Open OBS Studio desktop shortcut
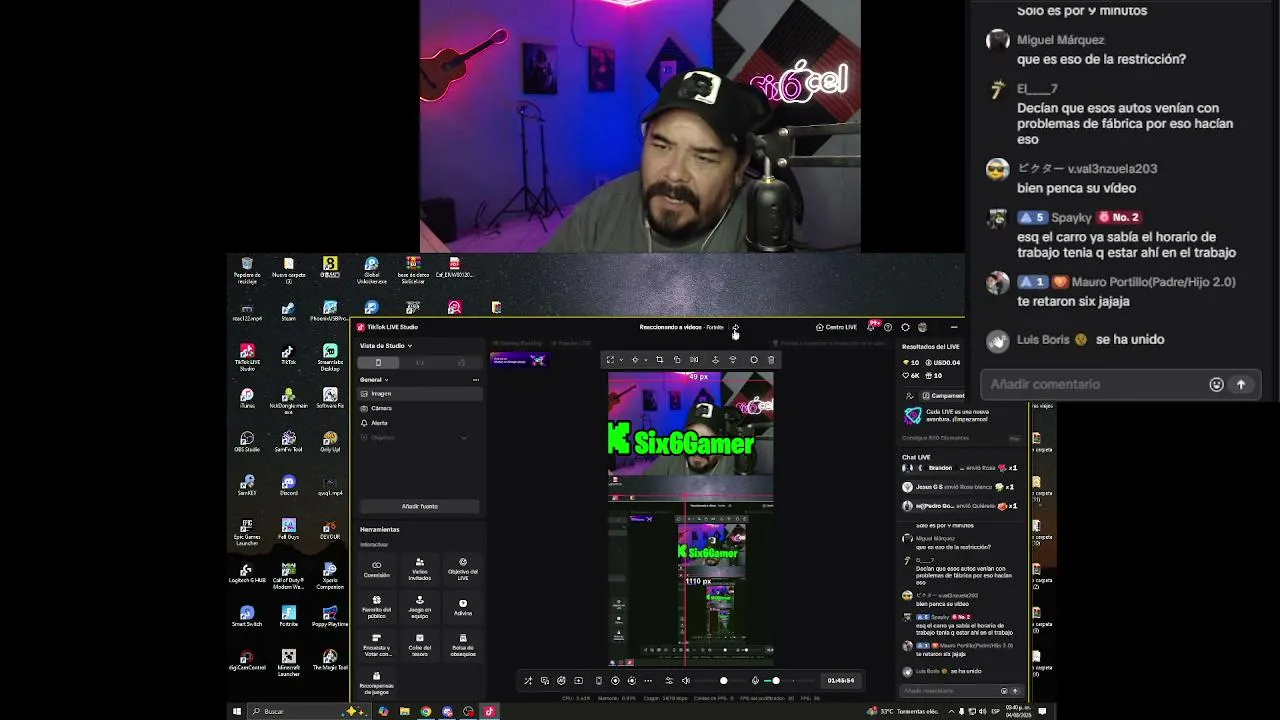The image size is (1280, 720). (247, 442)
